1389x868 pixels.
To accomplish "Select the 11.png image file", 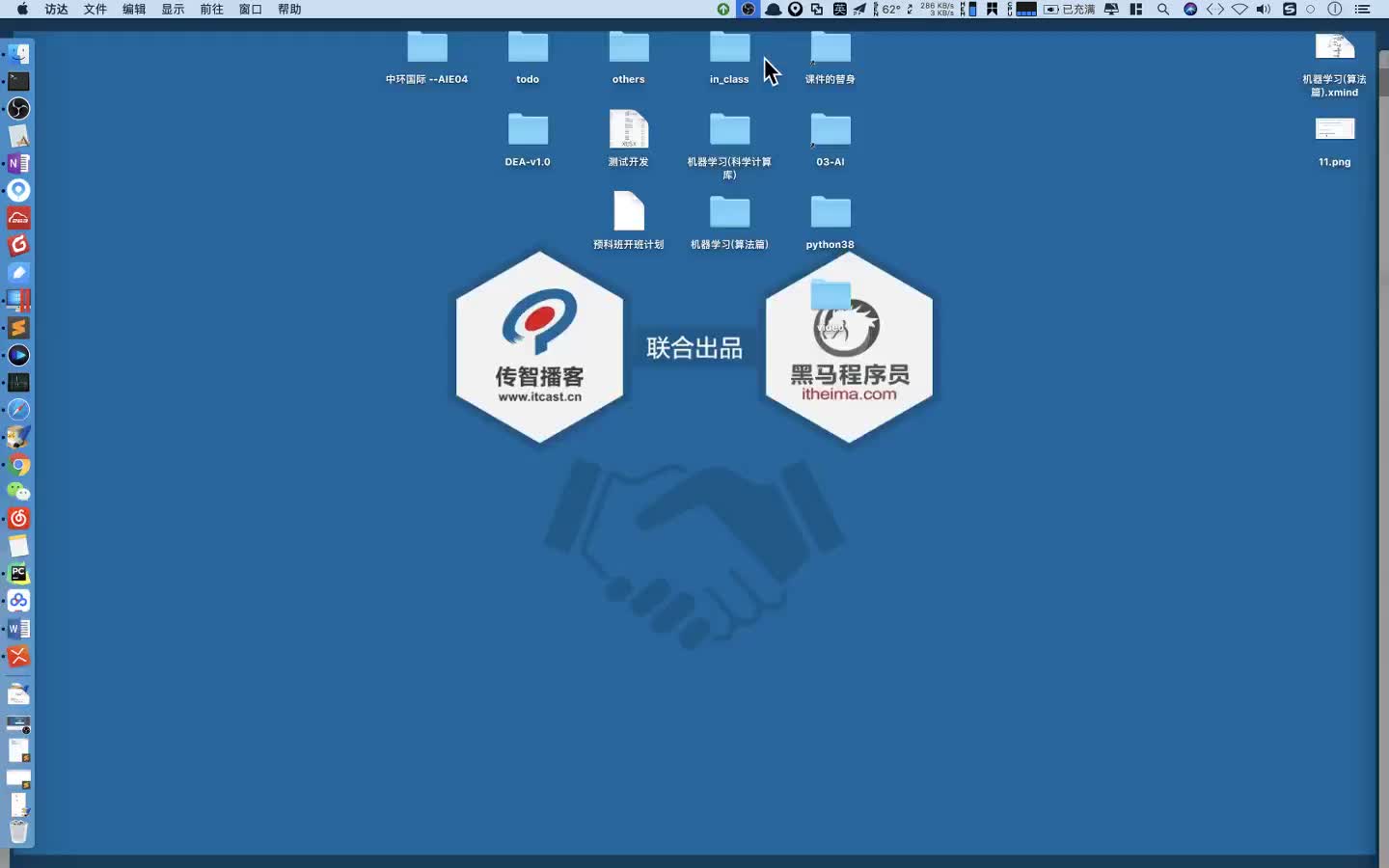I will pyautogui.click(x=1335, y=141).
